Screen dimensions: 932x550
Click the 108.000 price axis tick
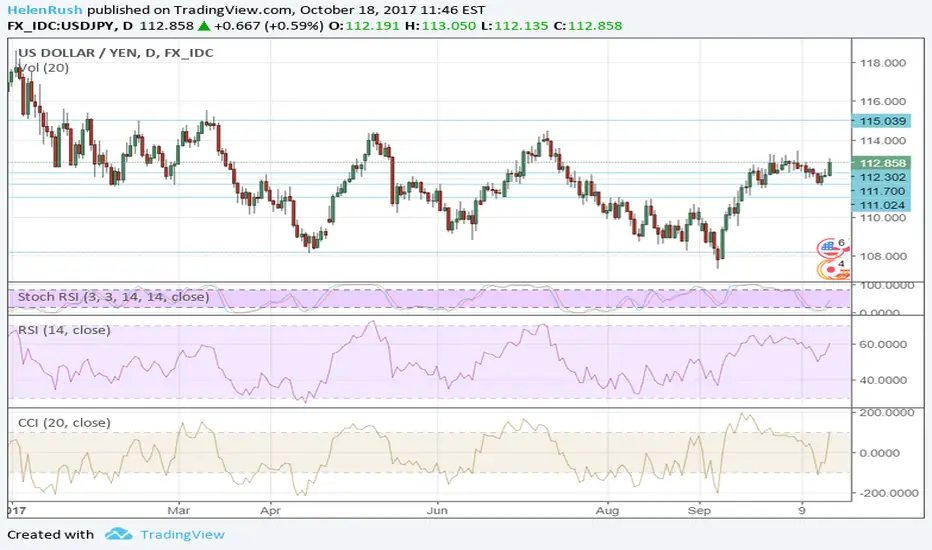click(x=883, y=256)
